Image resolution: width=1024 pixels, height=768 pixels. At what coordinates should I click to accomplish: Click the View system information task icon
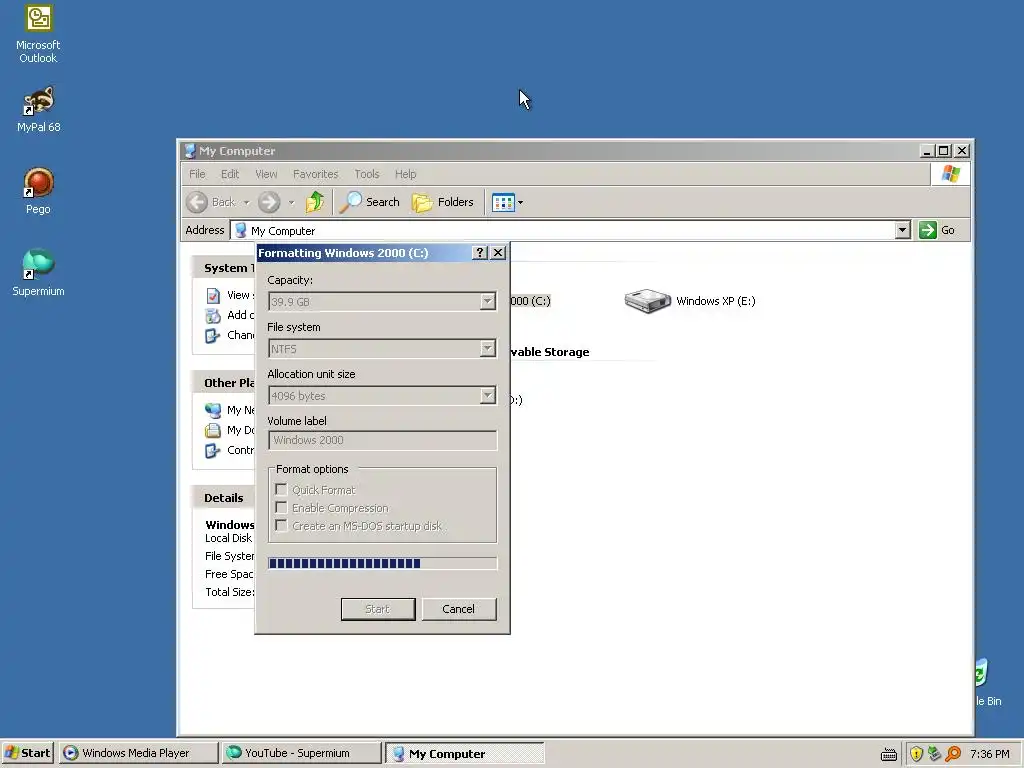tap(213, 296)
